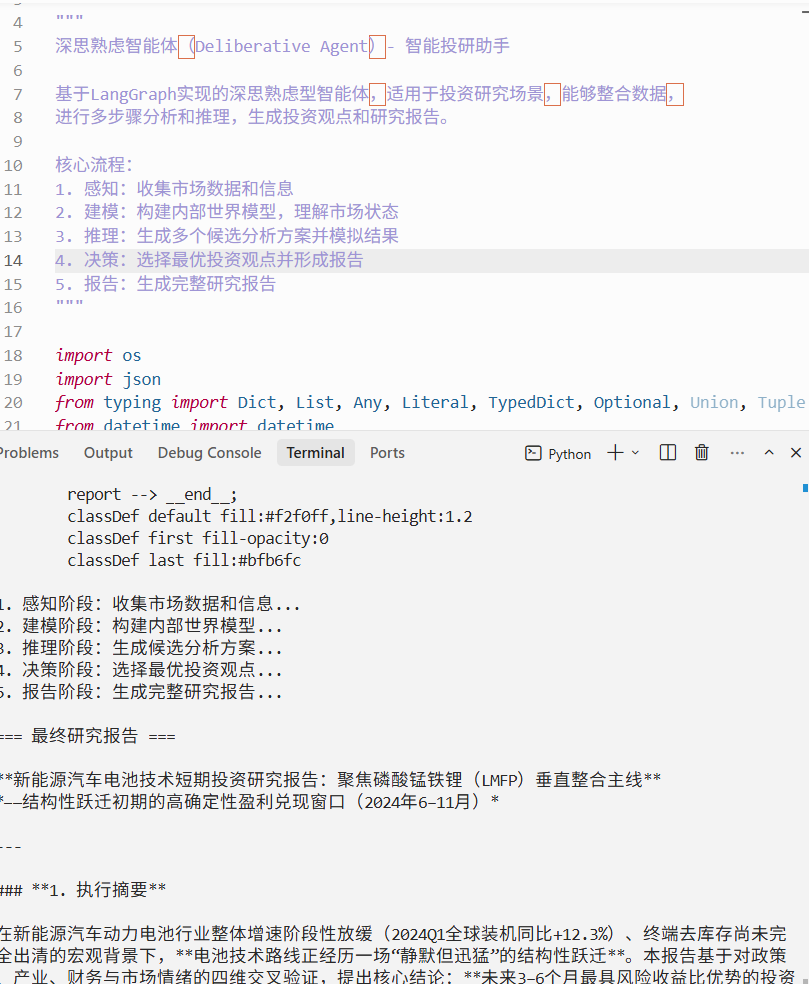The width and height of the screenshot is (809, 984).
Task: Open the Output panel tab
Action: coord(108,452)
